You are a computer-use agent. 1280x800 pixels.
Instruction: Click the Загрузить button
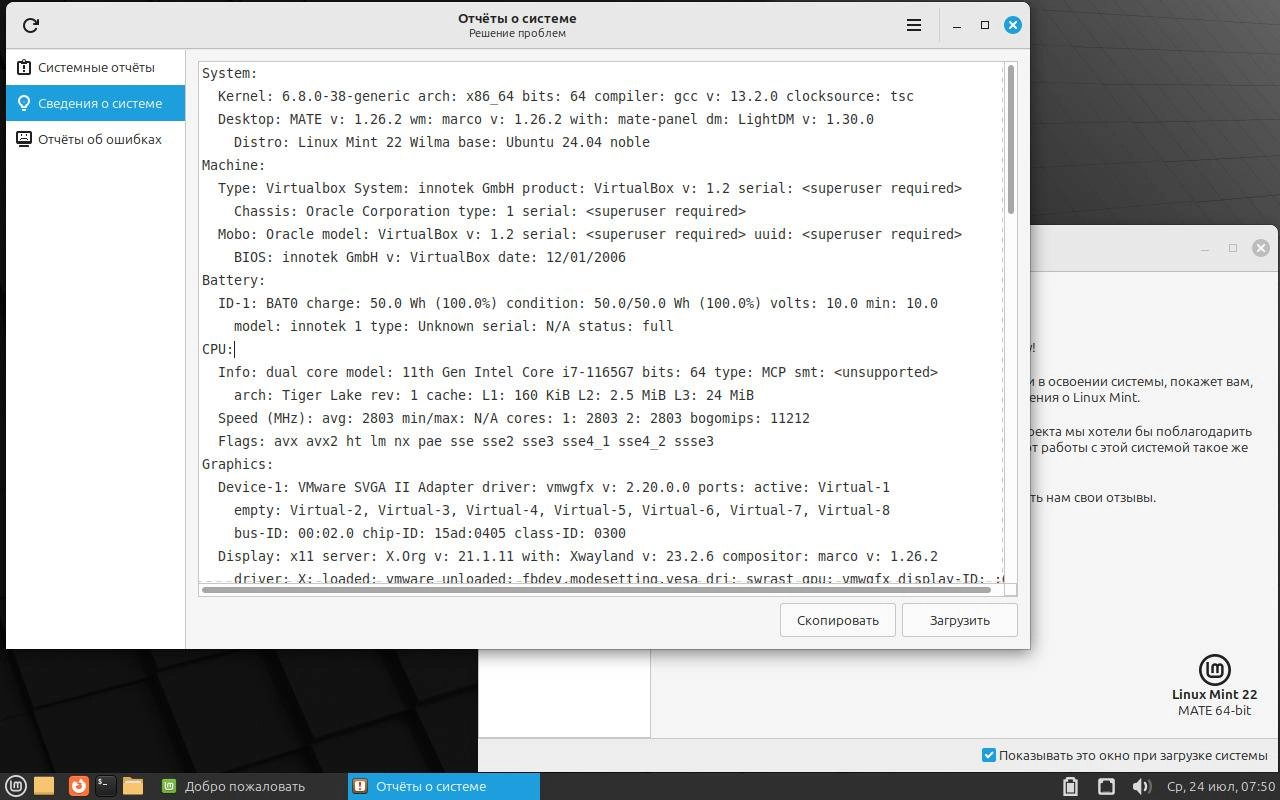960,620
